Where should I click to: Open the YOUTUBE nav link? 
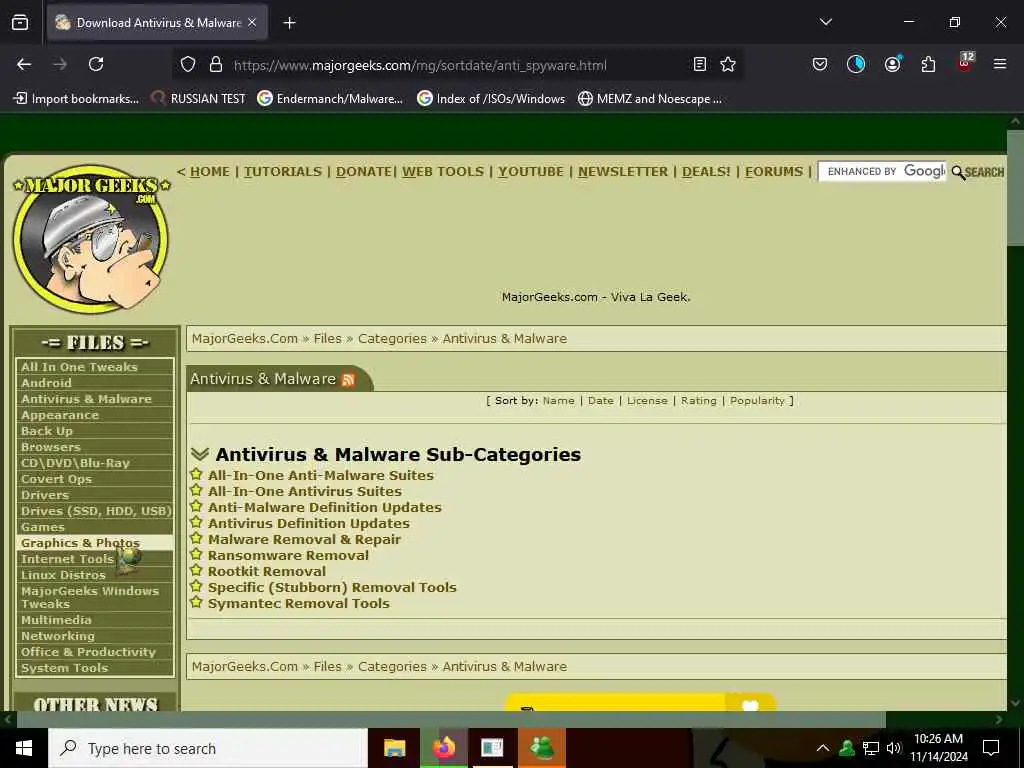[x=531, y=172]
